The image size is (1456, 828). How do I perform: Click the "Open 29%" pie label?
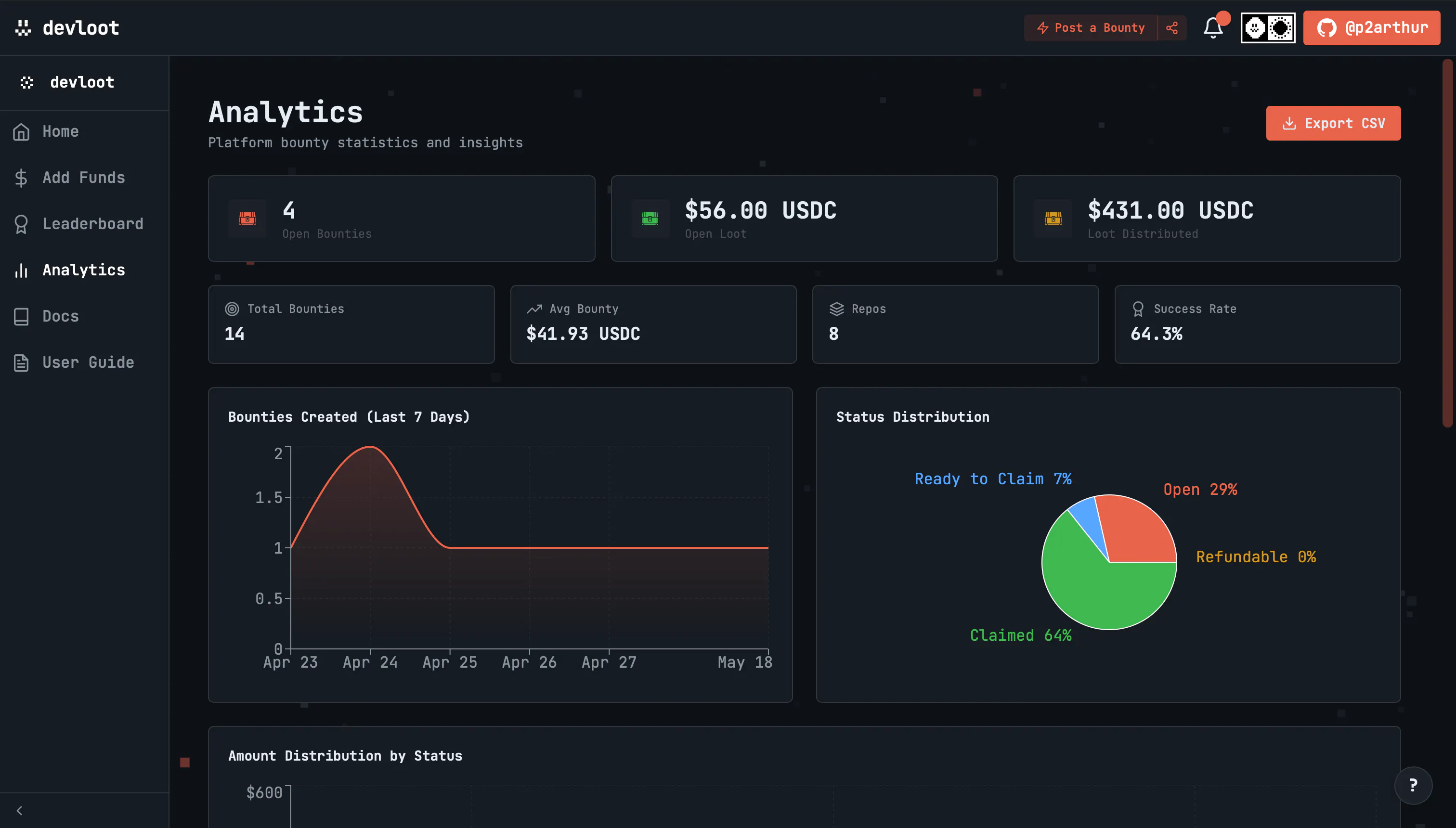click(1200, 490)
